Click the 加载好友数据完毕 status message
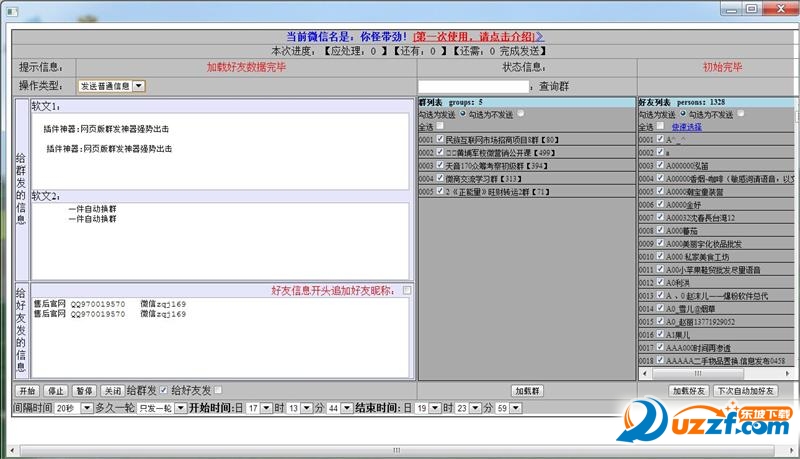Image resolution: width=800 pixels, height=459 pixels. [x=246, y=67]
